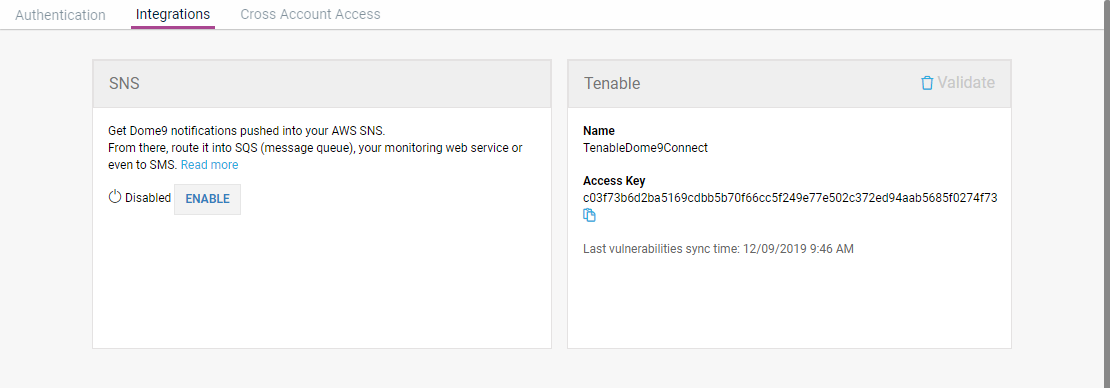The image size is (1110, 388).
Task: Click the Tenable access key string
Action: (790, 198)
